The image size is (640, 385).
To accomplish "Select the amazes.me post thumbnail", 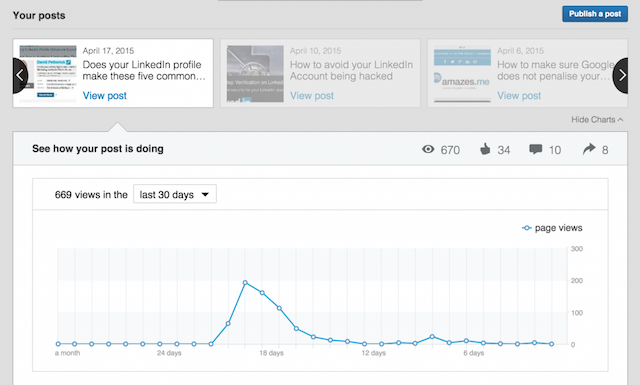I will point(462,73).
